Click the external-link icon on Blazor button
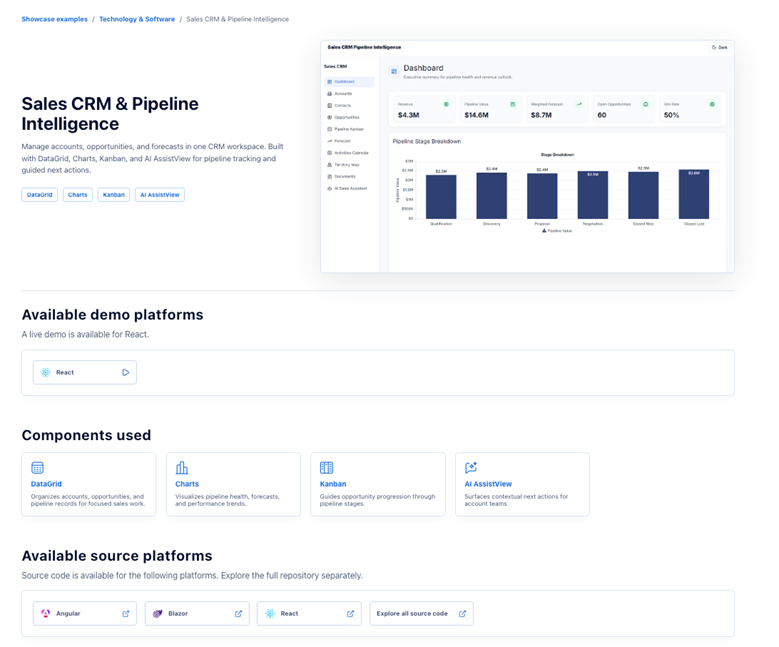Screen dimensions: 779x647 click(238, 614)
